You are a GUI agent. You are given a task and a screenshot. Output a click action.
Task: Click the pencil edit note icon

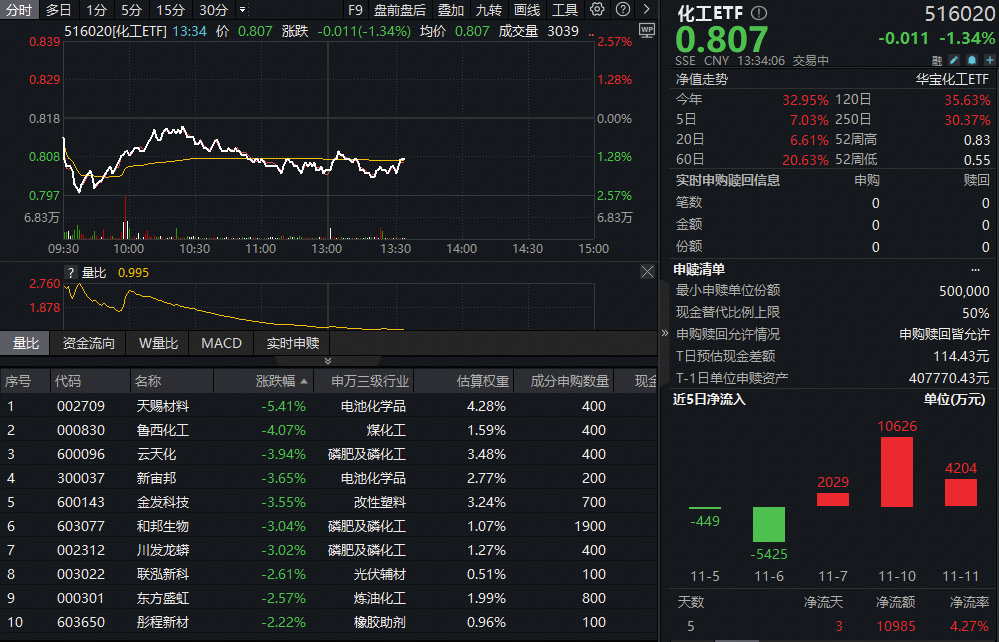(953, 60)
